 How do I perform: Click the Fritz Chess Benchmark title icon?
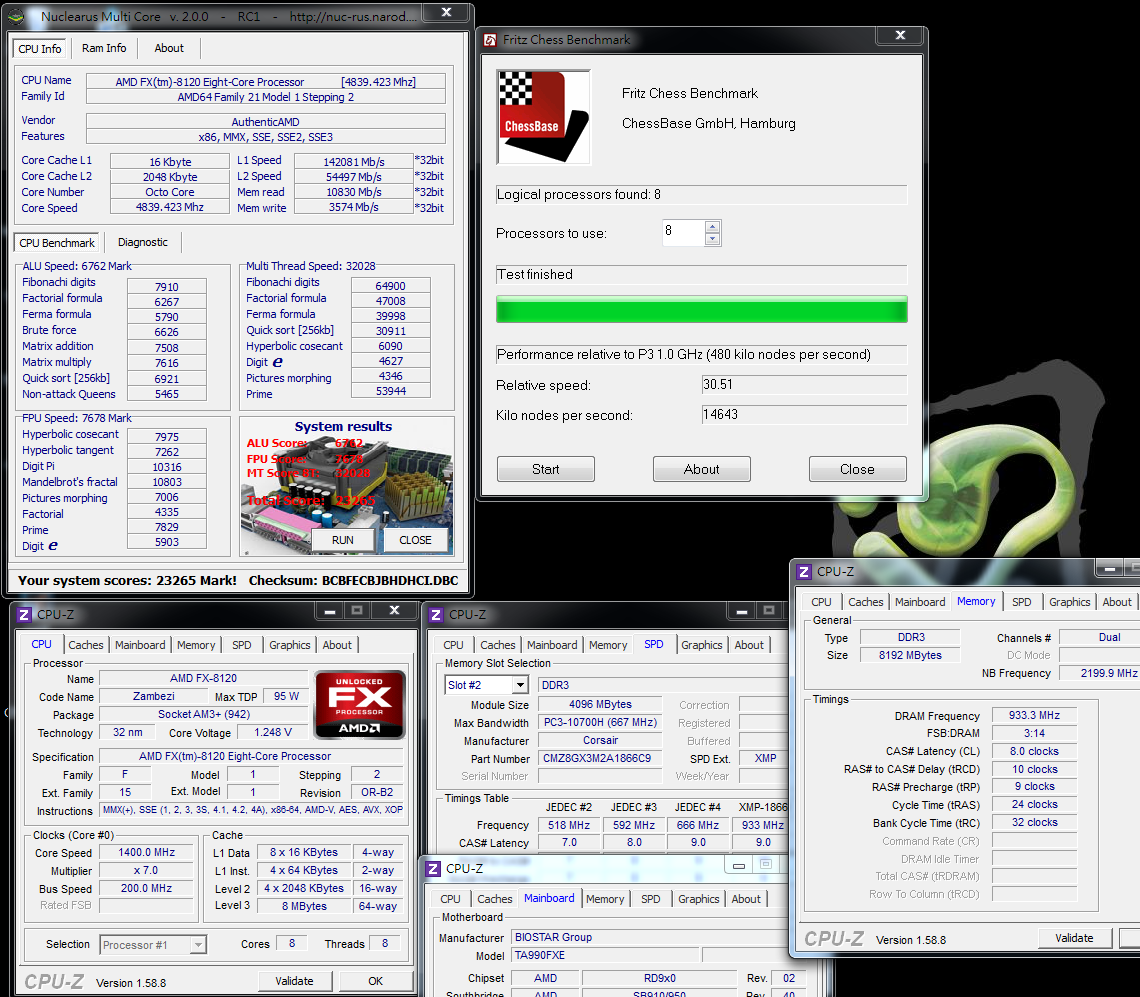[490, 39]
